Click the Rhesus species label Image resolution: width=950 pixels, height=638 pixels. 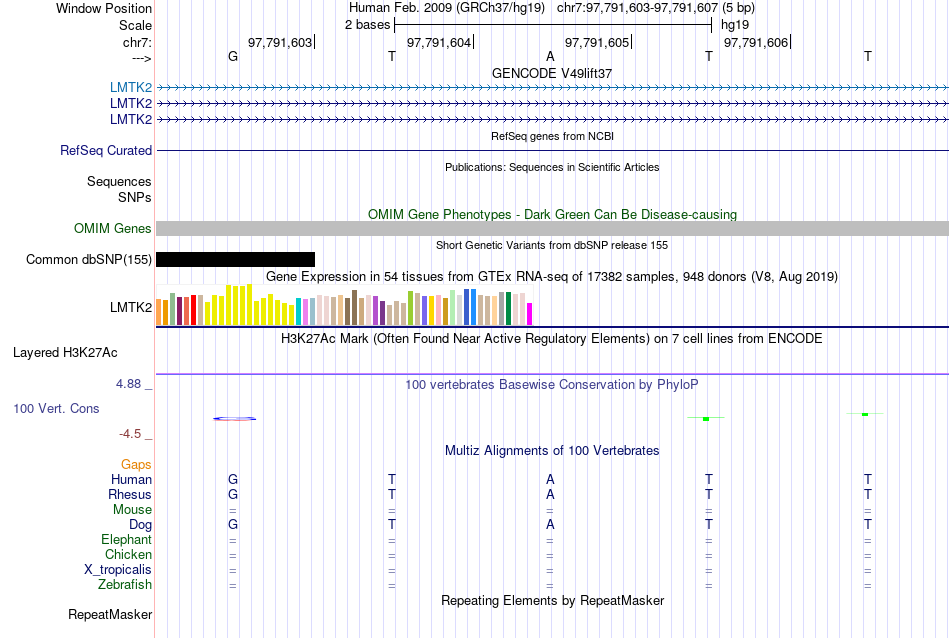130,494
